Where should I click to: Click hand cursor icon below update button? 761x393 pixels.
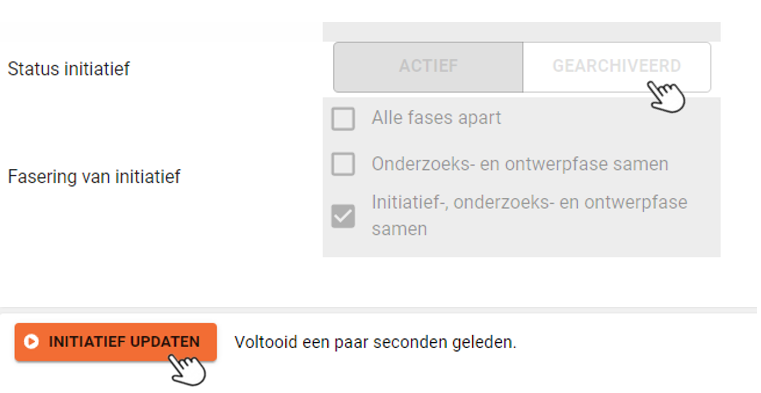(x=187, y=370)
